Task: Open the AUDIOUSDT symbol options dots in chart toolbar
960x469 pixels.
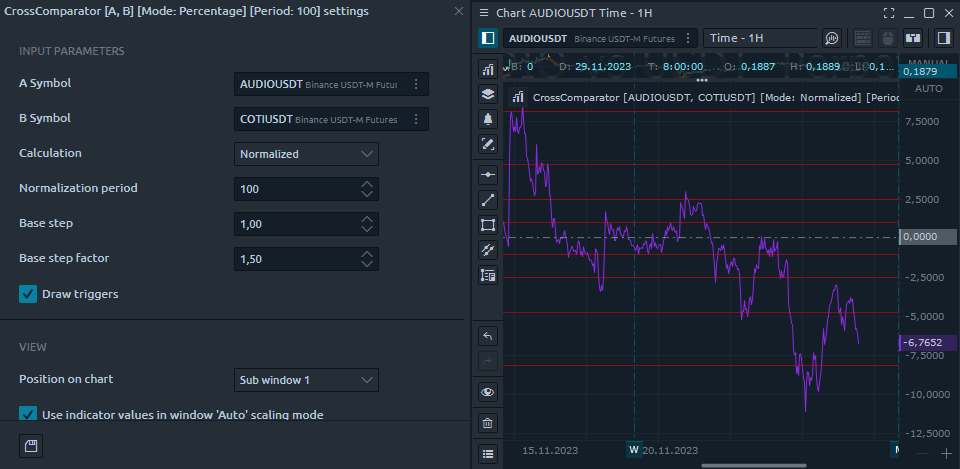Action: 689,38
